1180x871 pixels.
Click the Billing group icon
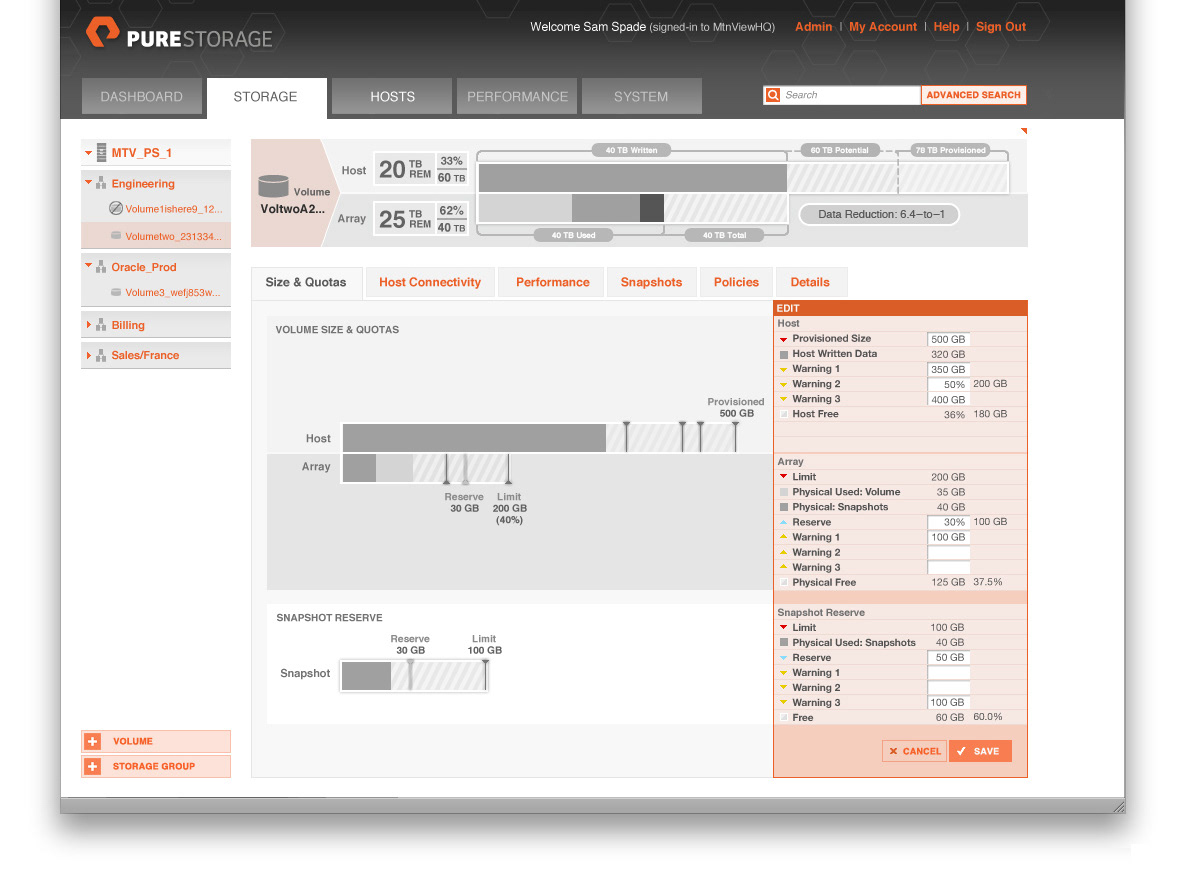[101, 324]
